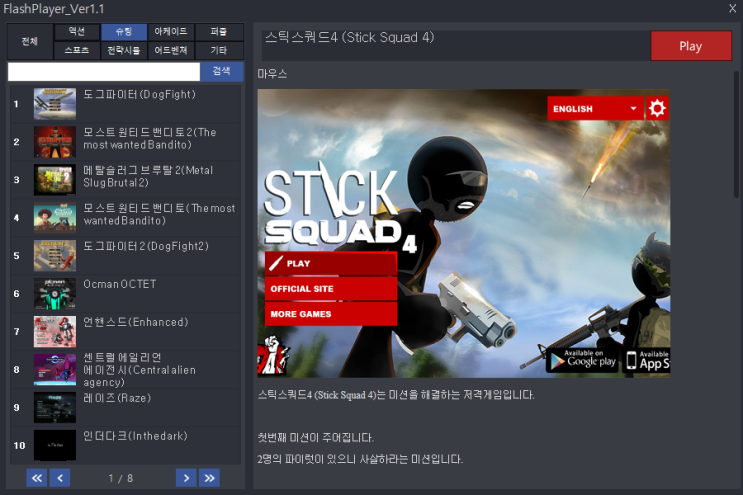Select the Metal Slug Brutal 2 thumbnail
This screenshot has width=743, height=495.
coord(55,180)
